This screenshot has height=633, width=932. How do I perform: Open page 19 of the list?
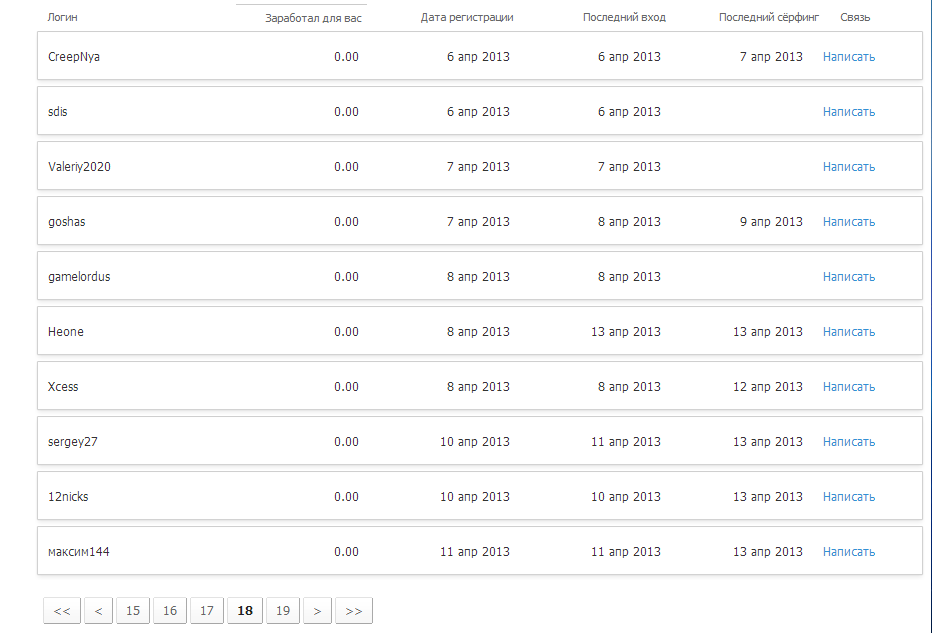pos(283,610)
